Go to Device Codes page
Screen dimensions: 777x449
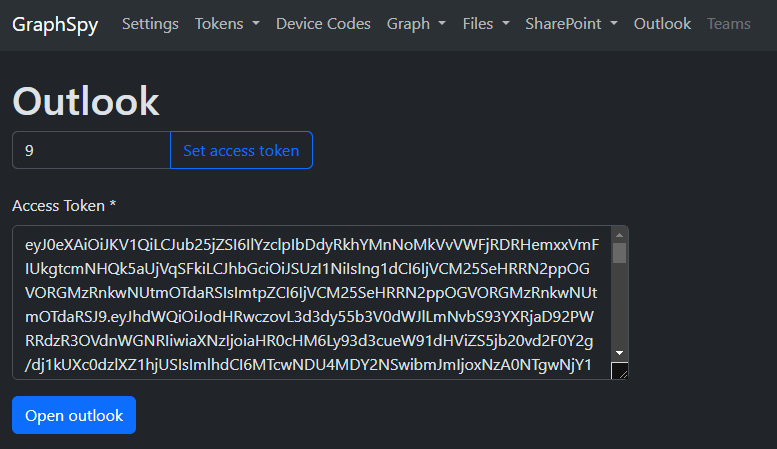tap(323, 24)
